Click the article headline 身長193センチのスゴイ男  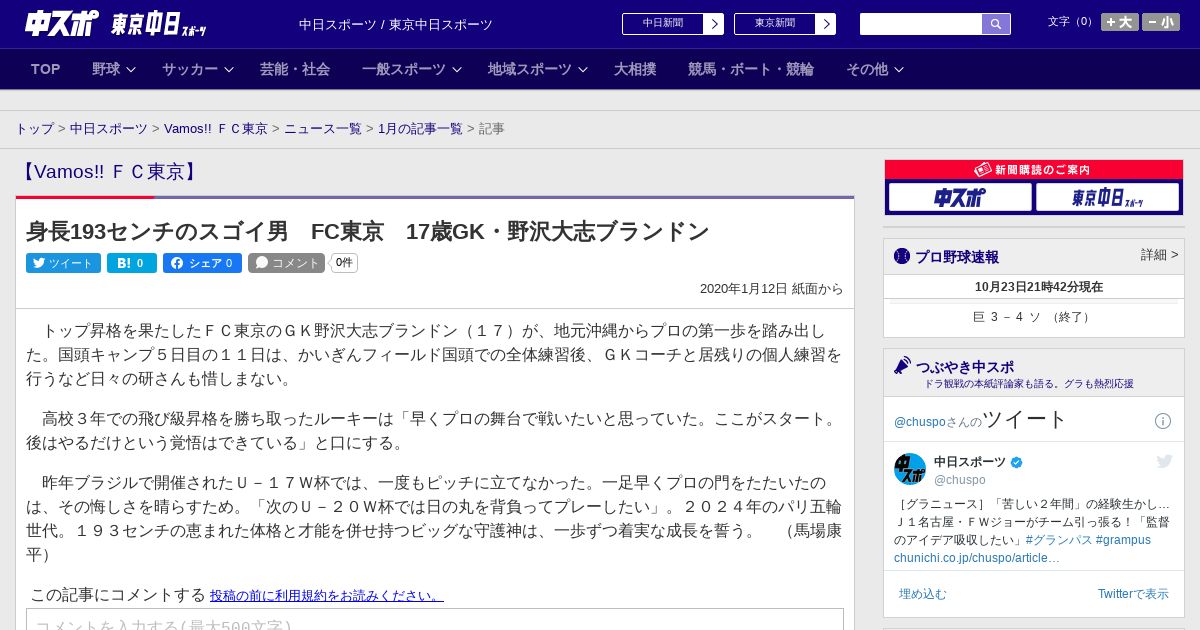[x=368, y=232]
